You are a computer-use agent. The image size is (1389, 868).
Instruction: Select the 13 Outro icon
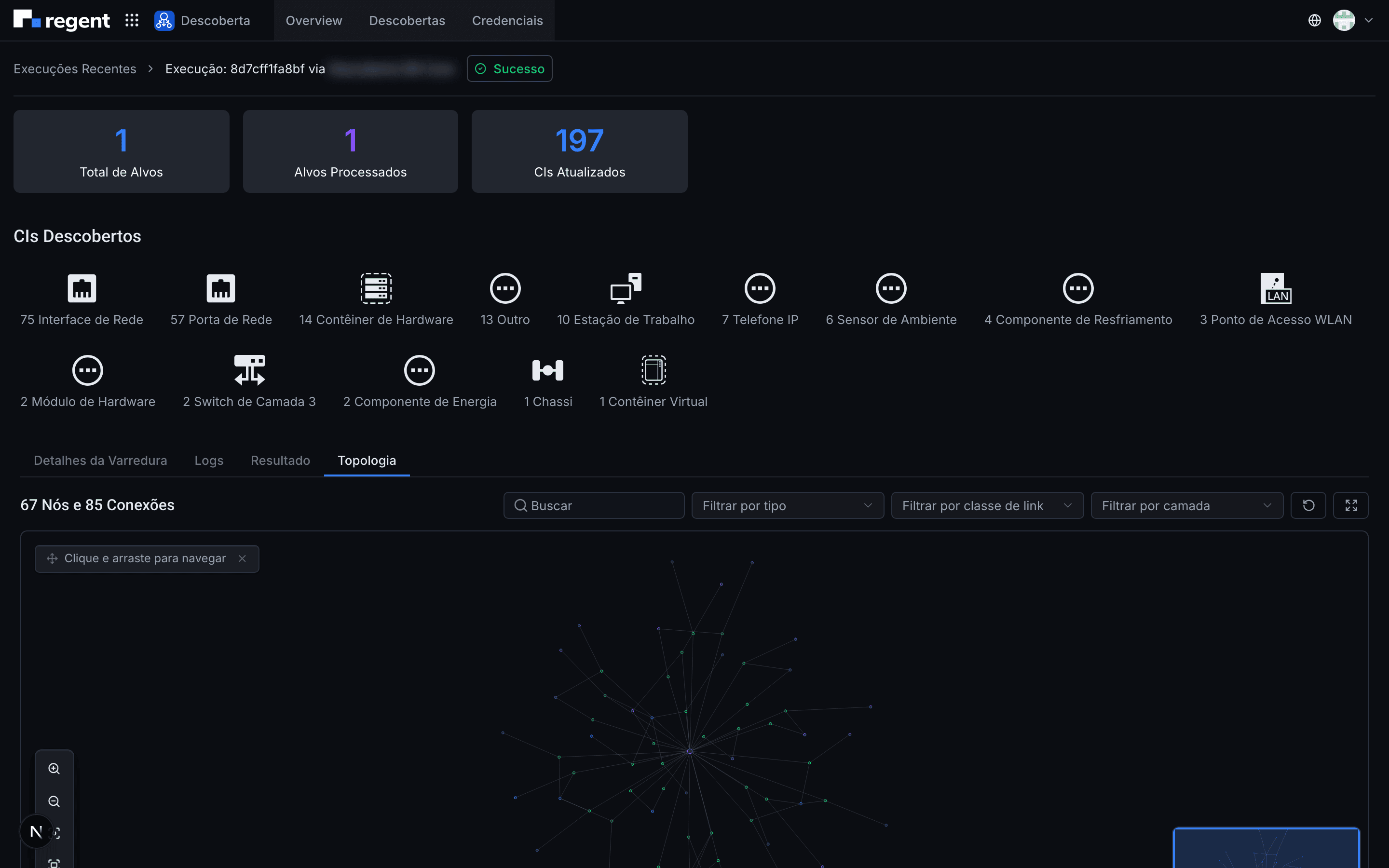coord(505,288)
